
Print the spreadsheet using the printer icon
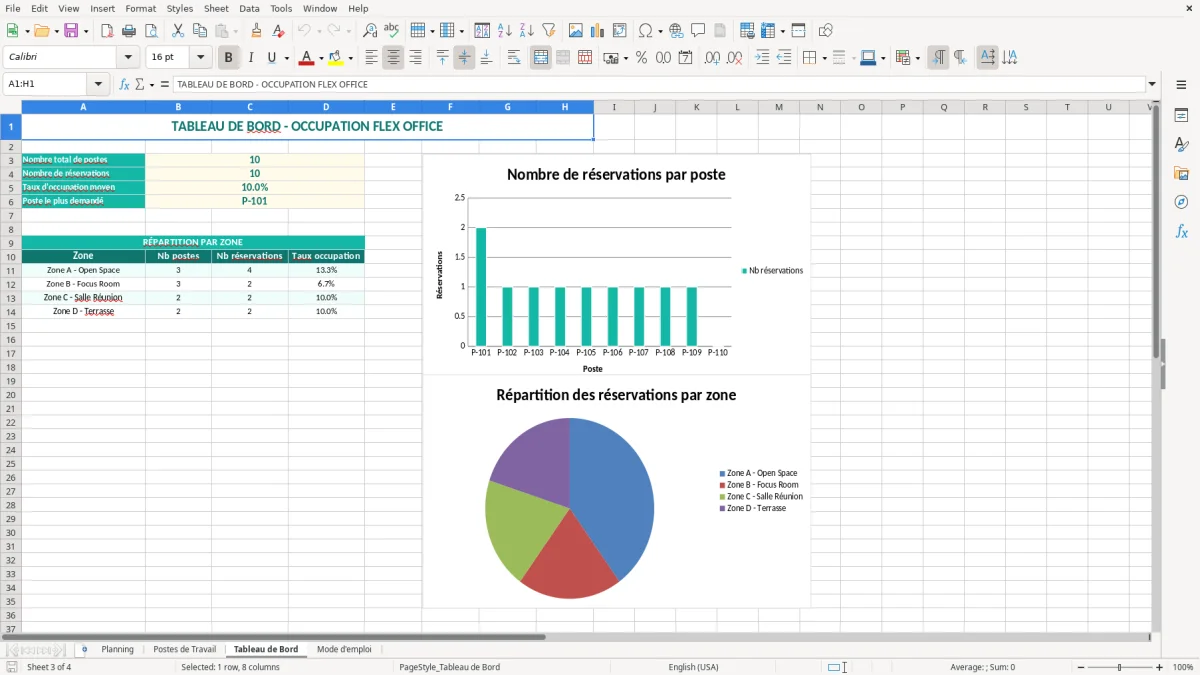click(129, 31)
